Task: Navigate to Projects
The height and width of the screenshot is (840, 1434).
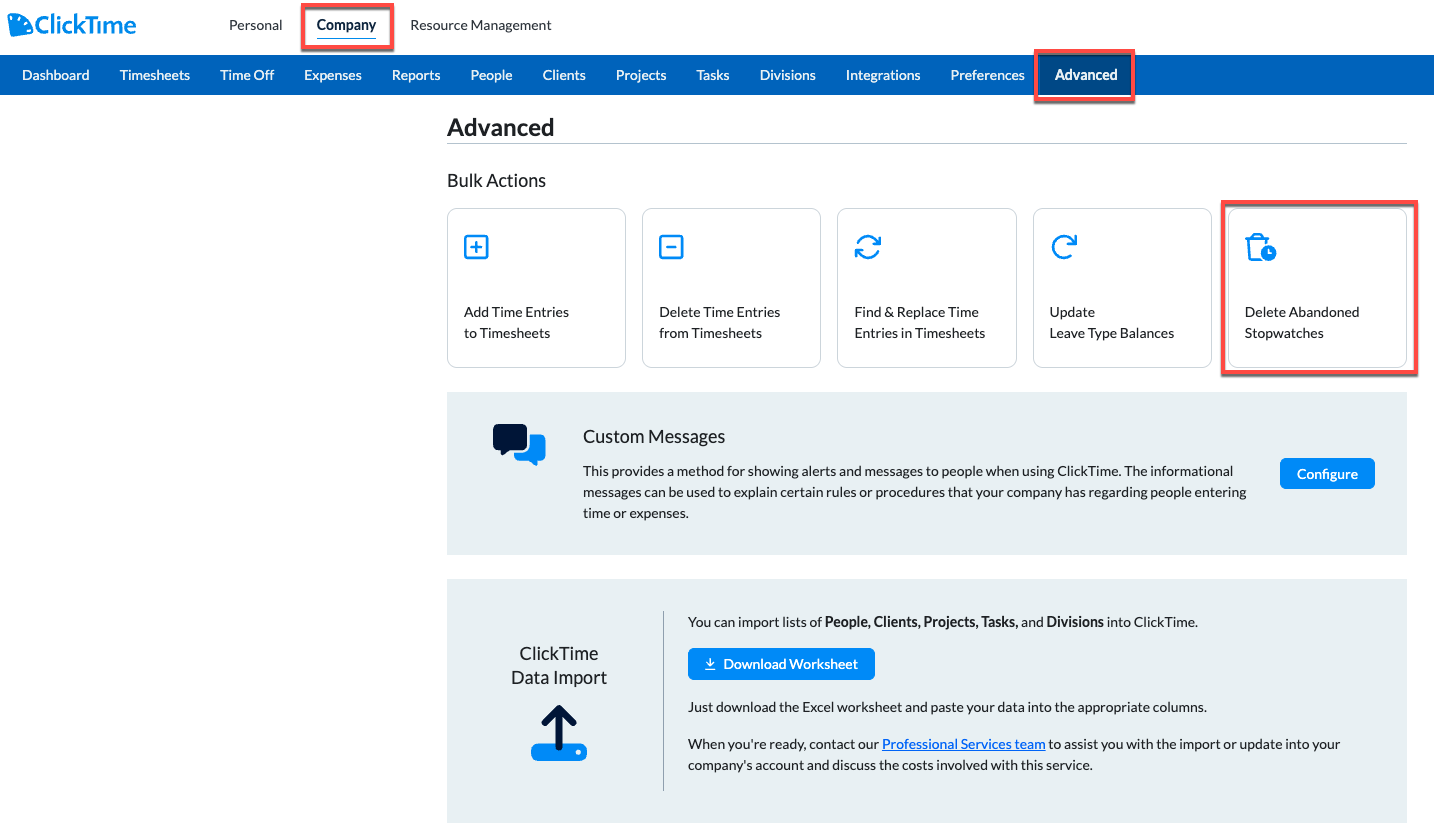Action: pos(641,75)
